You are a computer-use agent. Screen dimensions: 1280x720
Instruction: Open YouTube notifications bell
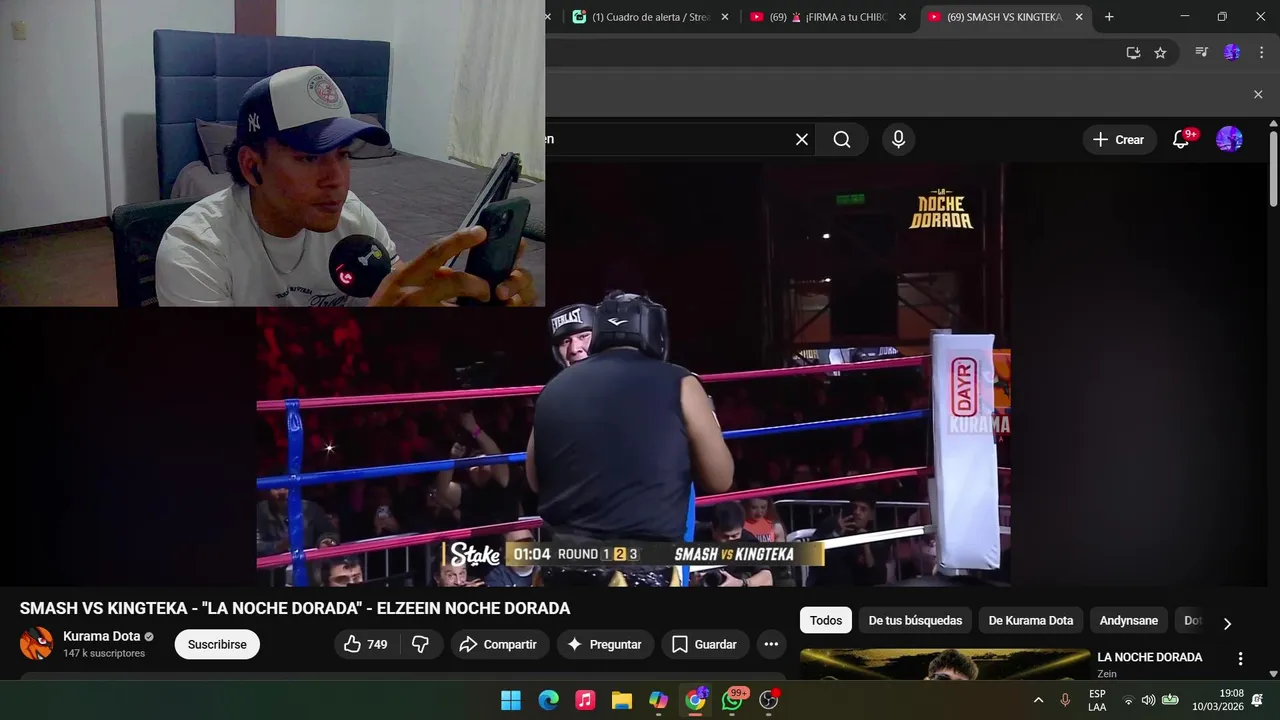tap(1181, 140)
